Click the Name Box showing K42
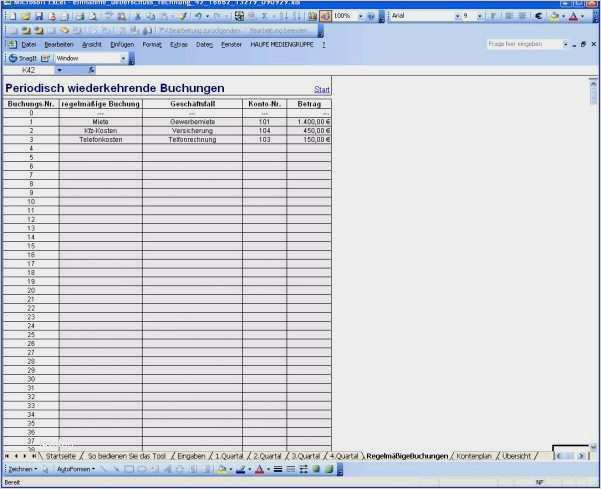This screenshot has width=601, height=489. pyautogui.click(x=29, y=70)
